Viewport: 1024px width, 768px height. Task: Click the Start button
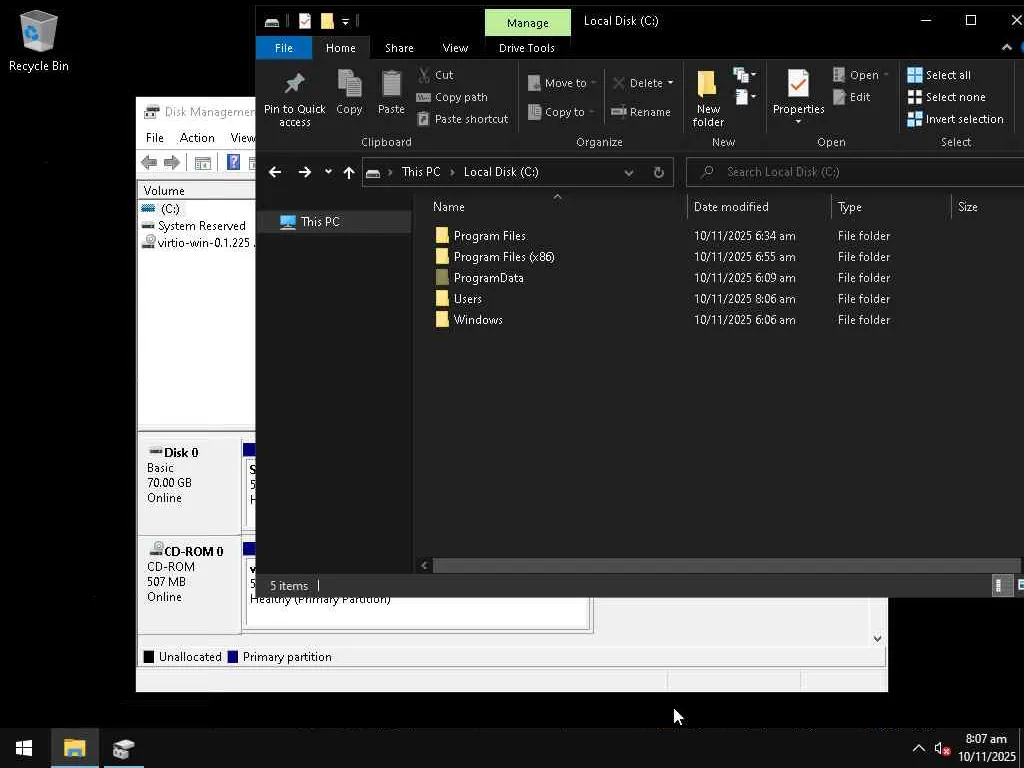[24, 748]
